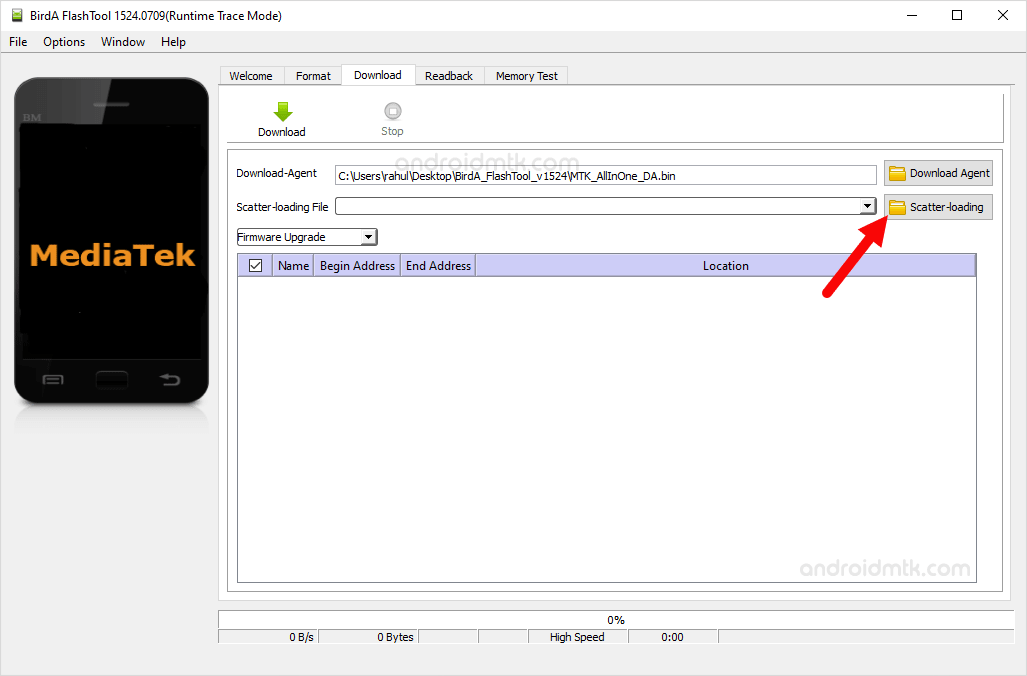Click the Download Agent folder button
This screenshot has width=1027, height=676.
pos(938,173)
